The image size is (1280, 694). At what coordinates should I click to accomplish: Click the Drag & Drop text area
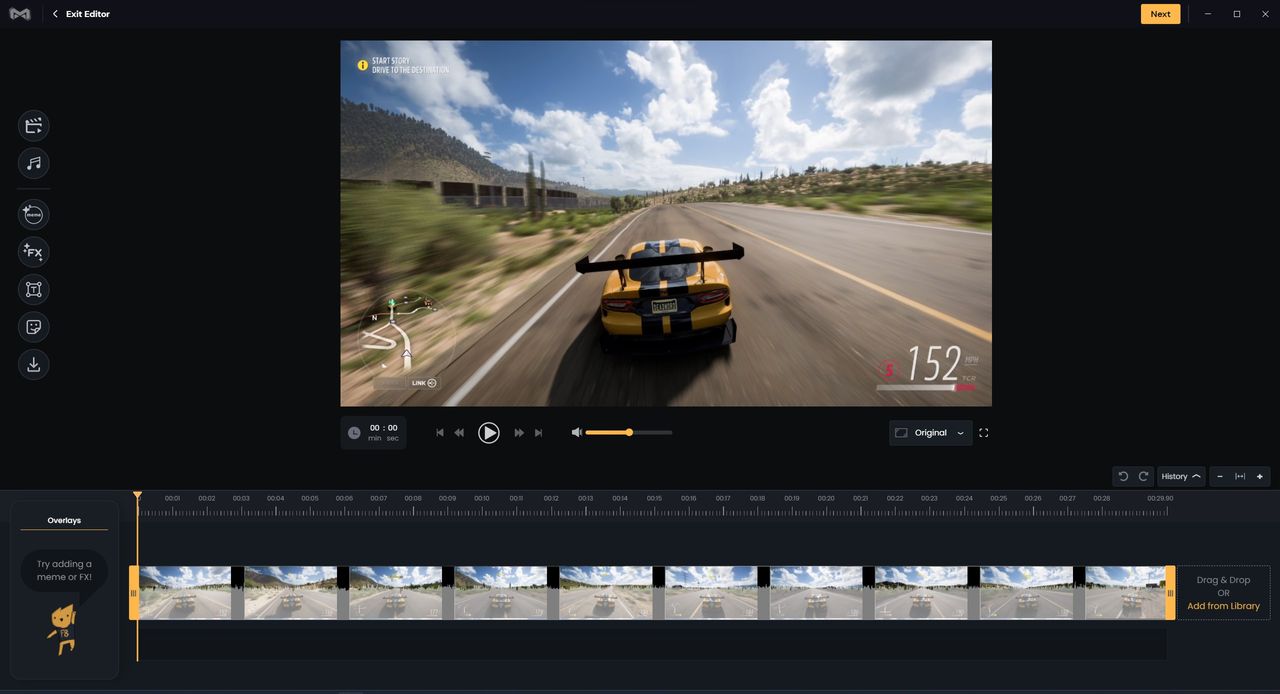(1223, 580)
